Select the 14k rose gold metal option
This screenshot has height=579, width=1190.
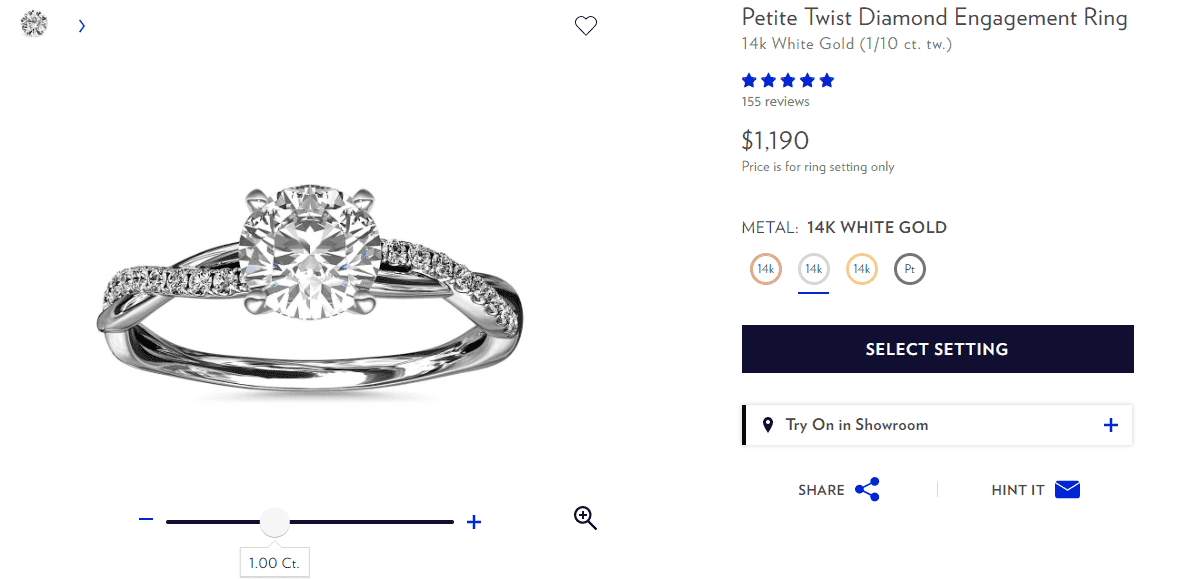pos(765,268)
